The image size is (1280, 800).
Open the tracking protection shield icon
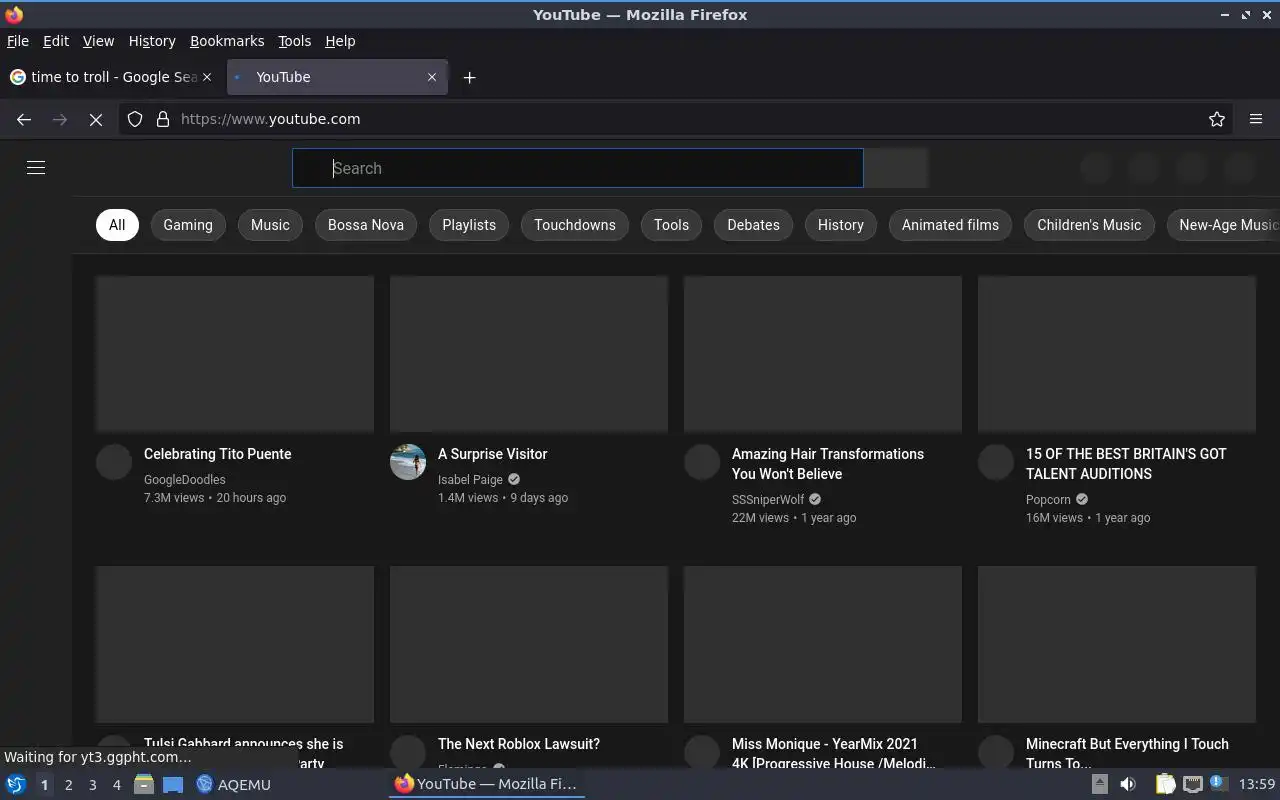(x=135, y=119)
